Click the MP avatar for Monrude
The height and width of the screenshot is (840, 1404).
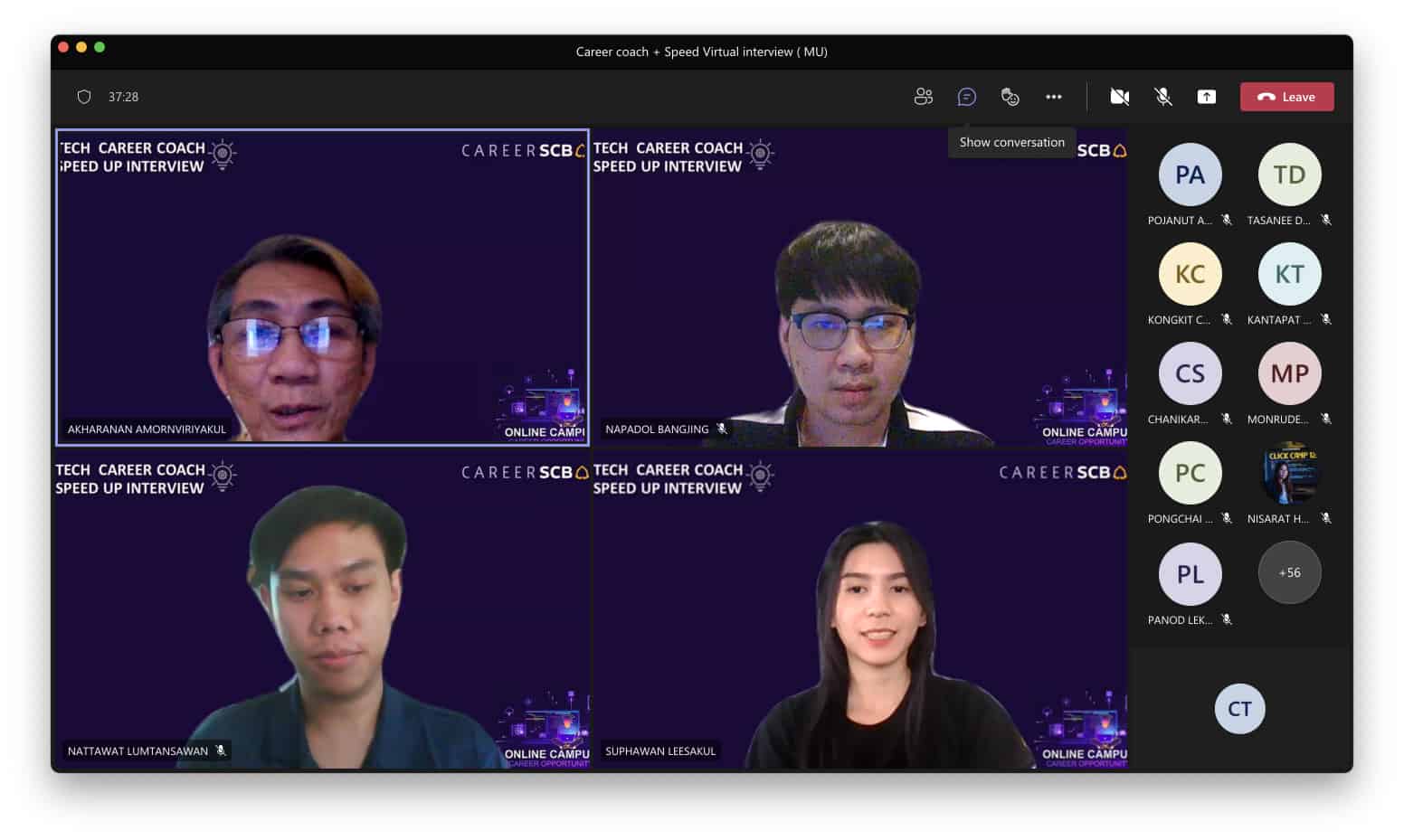click(x=1289, y=373)
